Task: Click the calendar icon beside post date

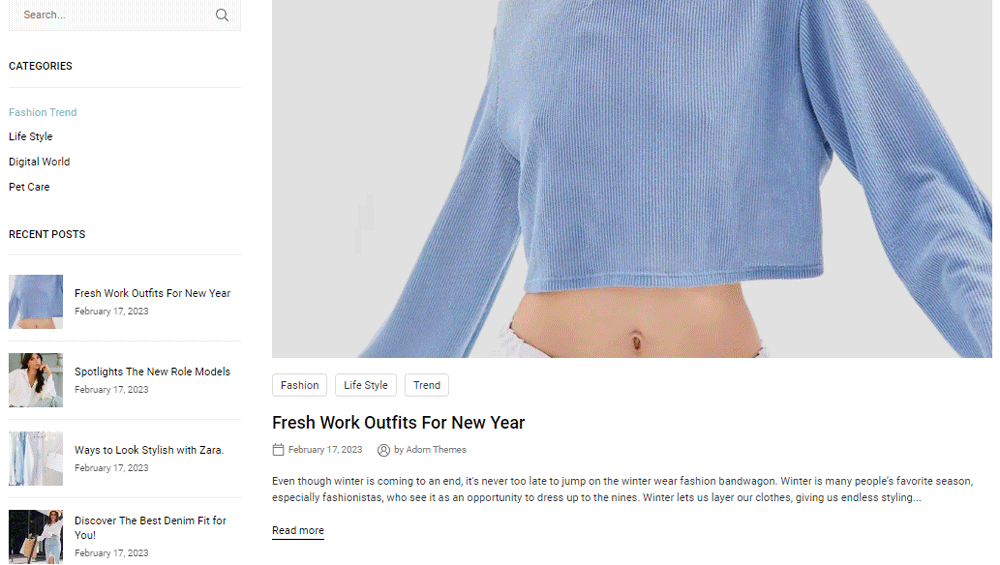Action: (x=278, y=450)
